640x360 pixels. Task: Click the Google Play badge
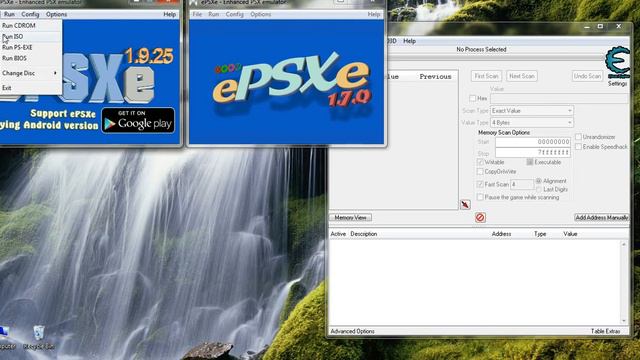[x=138, y=120]
